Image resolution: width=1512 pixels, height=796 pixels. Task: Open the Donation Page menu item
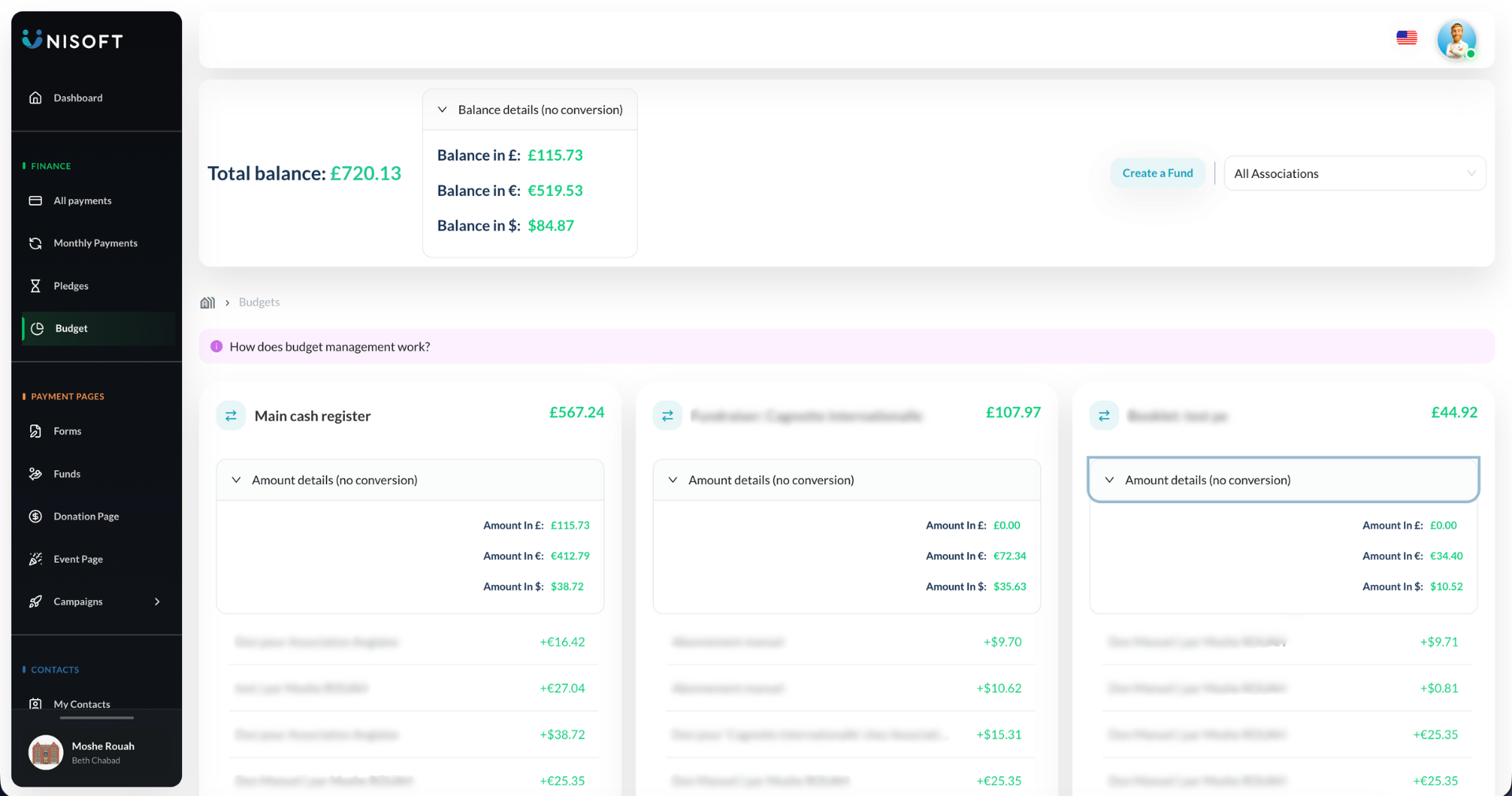[86, 516]
